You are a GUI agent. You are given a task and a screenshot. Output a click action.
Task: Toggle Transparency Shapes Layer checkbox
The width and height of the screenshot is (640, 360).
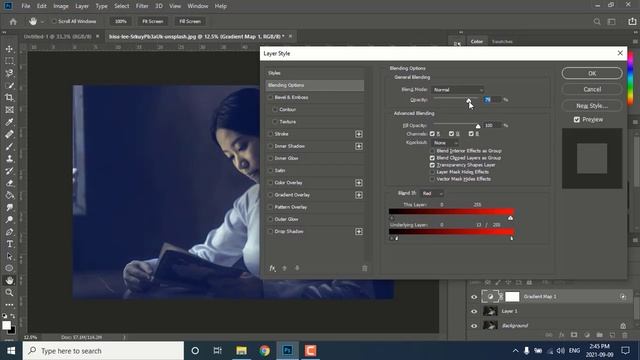pos(432,165)
